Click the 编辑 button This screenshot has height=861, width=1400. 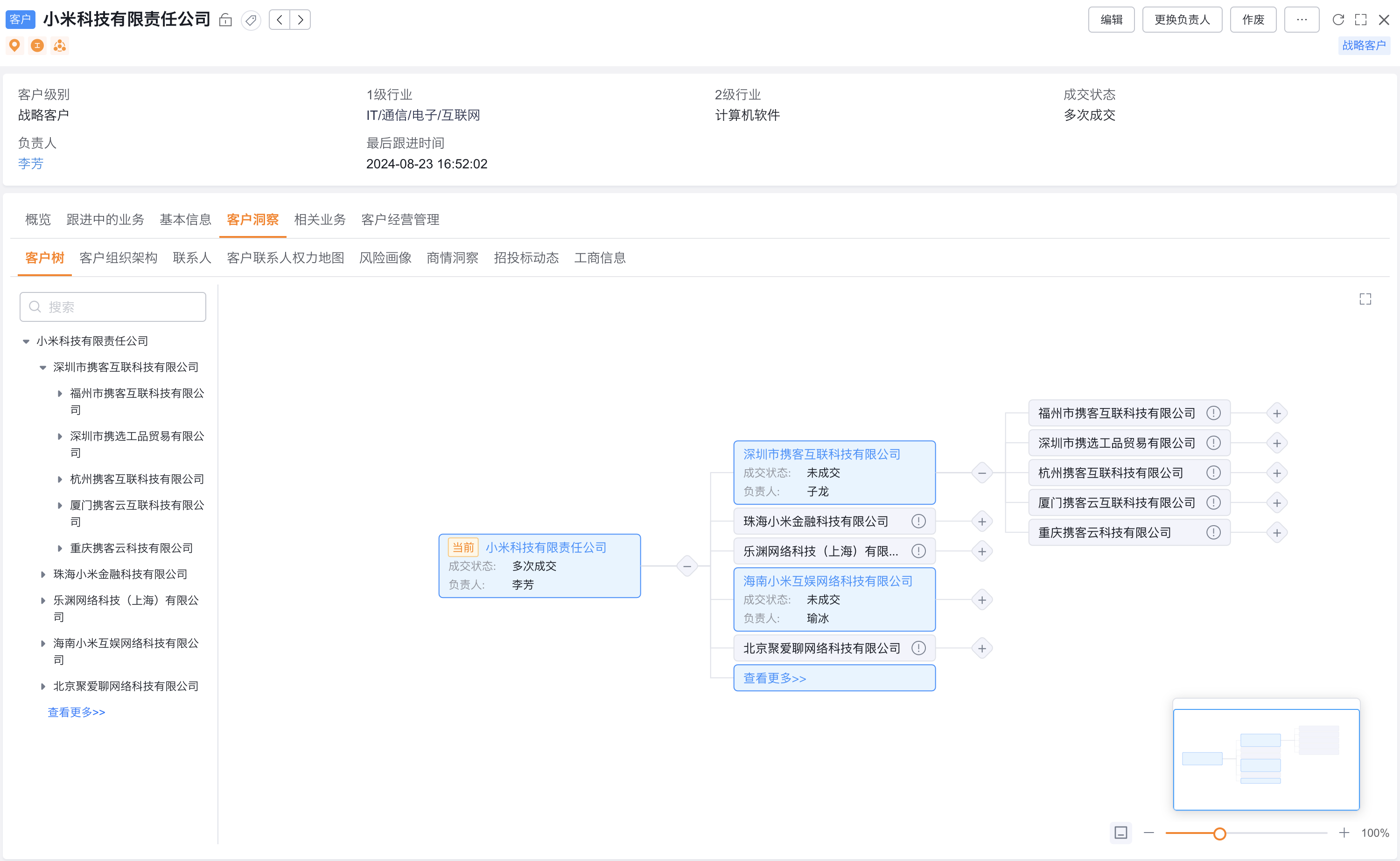coord(1111,20)
